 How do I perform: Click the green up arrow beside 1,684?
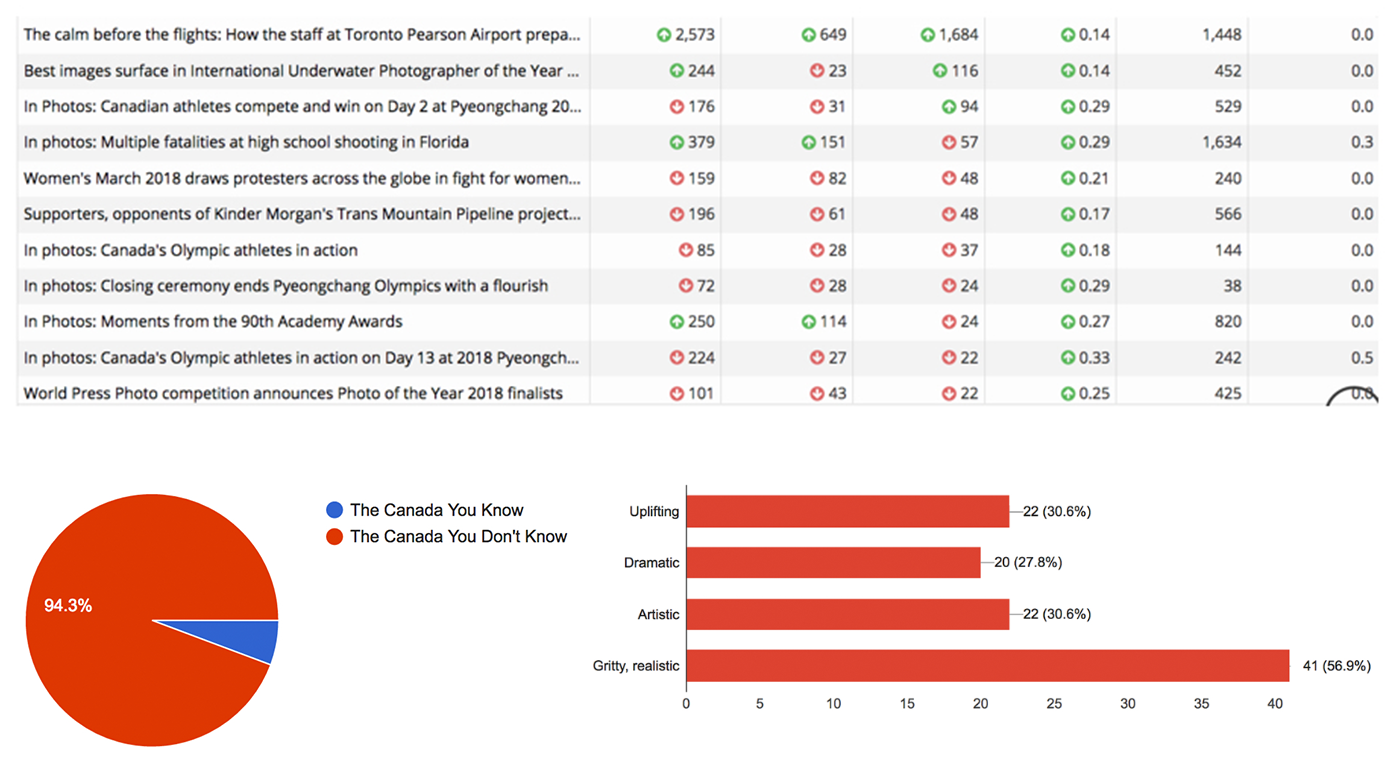click(x=928, y=35)
